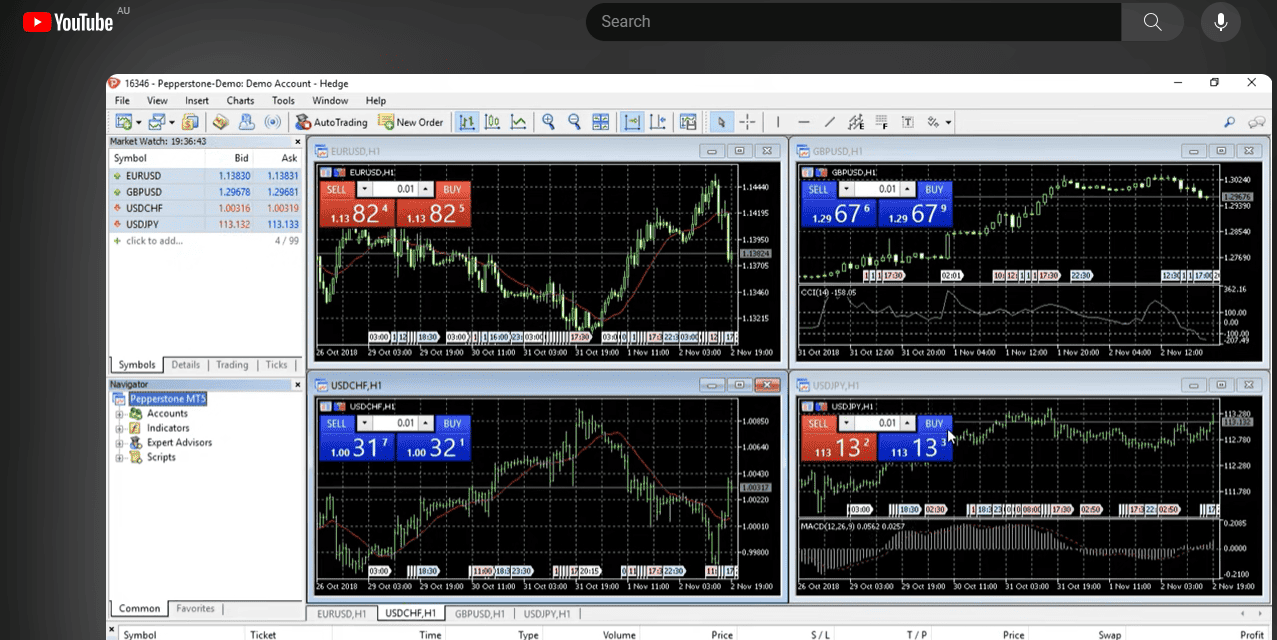Viewport: 1277px width, 640px height.
Task: Toggle chart auto scroll
Action: click(x=632, y=122)
